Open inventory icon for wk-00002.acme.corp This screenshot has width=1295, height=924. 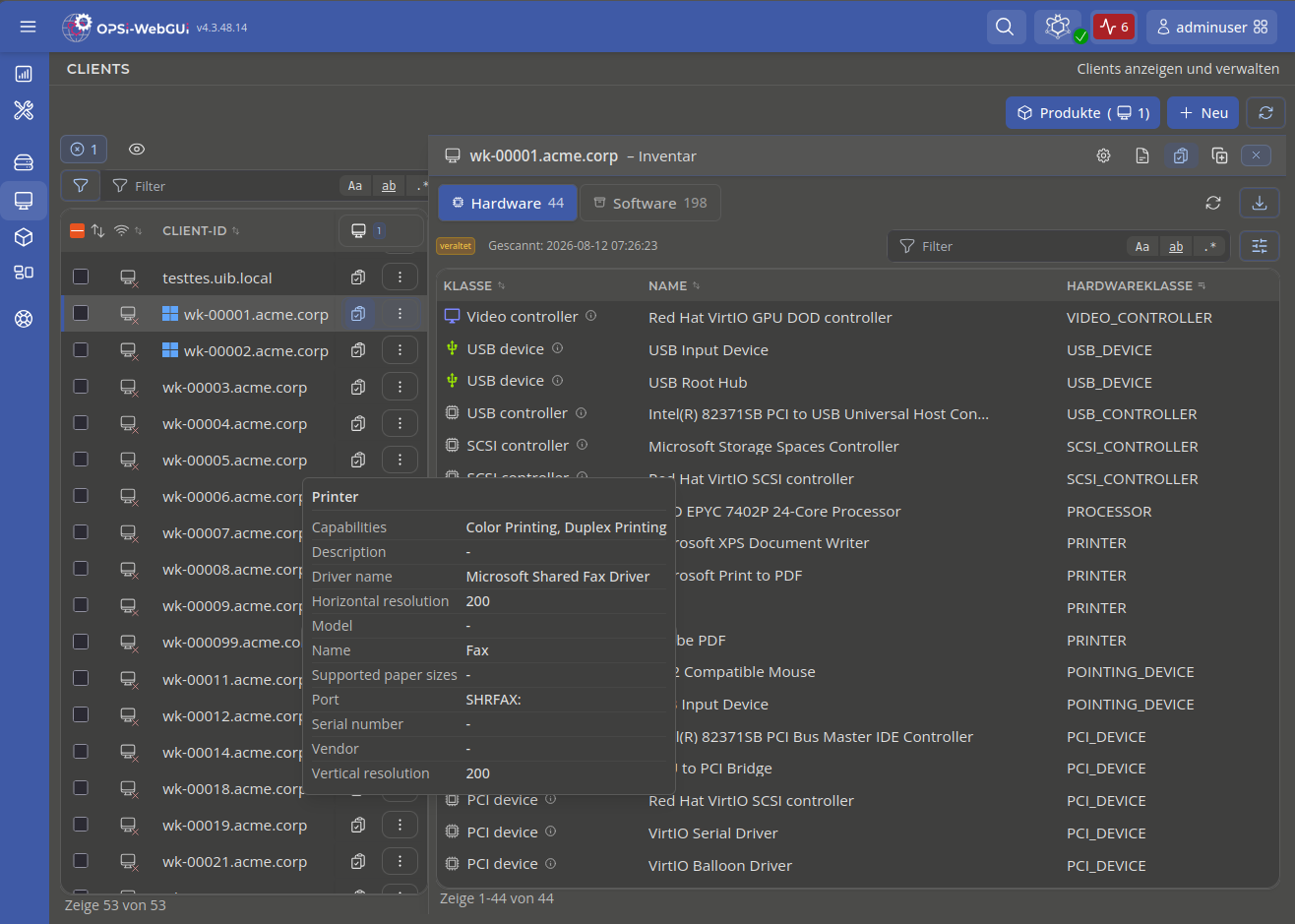point(358,350)
